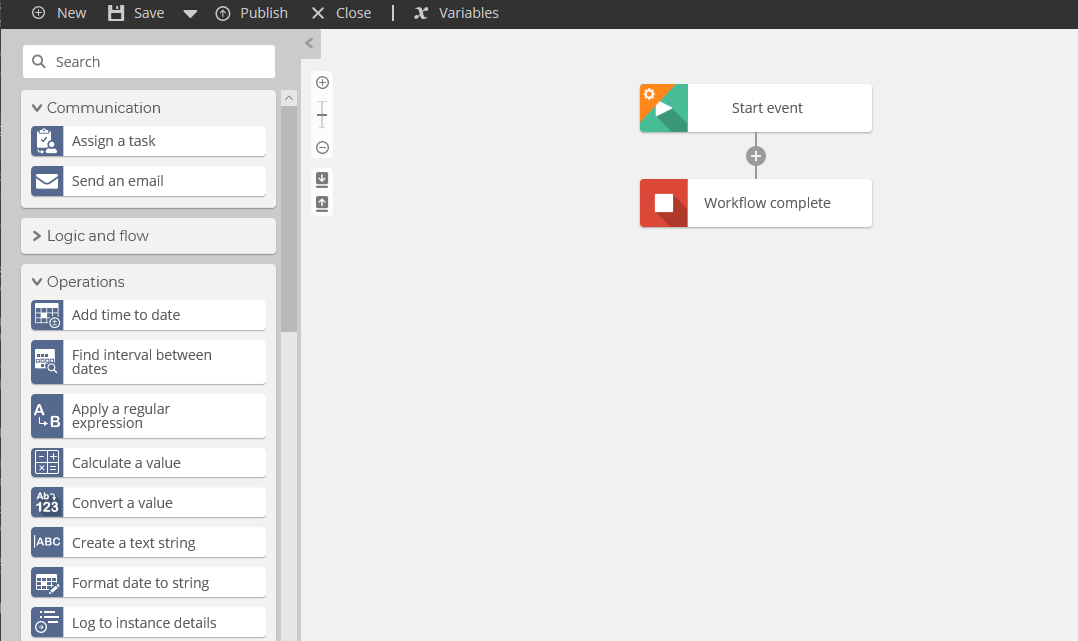Collapse the toolbox panel with the arrow

[309, 43]
